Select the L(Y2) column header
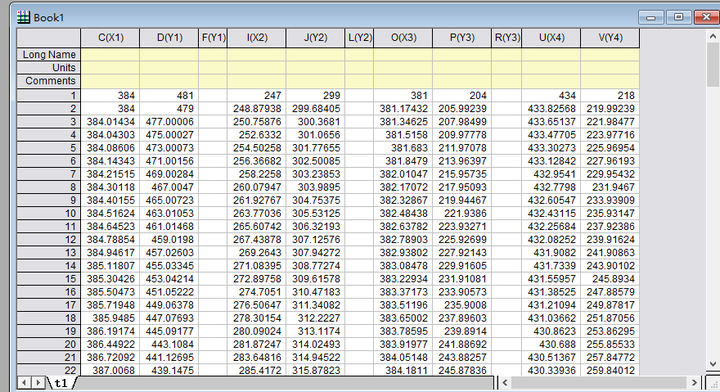This screenshot has width=720, height=392. point(360,38)
